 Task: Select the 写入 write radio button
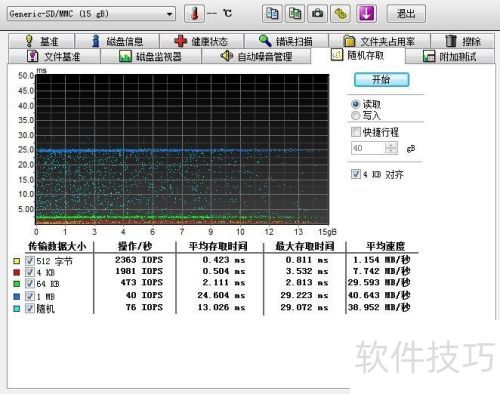tap(356, 116)
